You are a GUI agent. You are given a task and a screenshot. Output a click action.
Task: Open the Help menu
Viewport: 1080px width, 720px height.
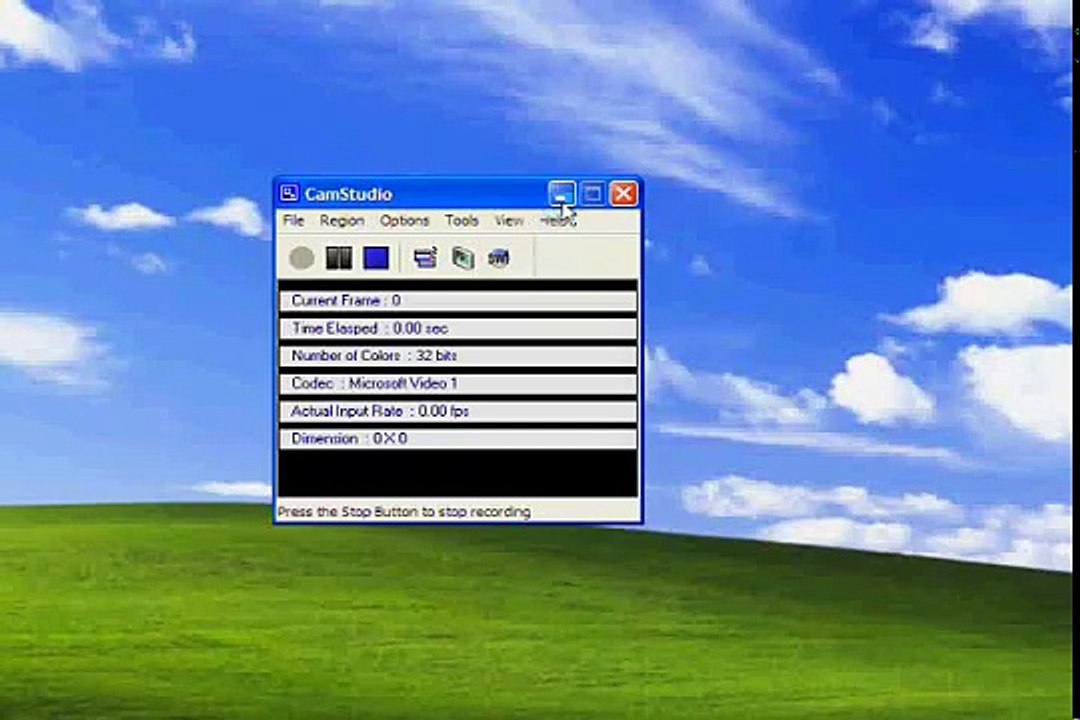[x=557, y=220]
